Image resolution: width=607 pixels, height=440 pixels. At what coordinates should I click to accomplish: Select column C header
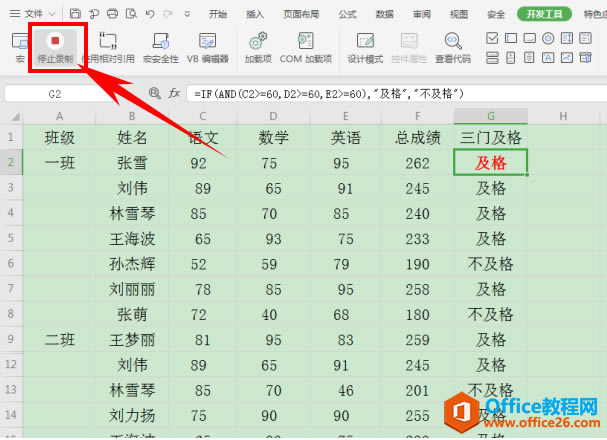coord(202,116)
